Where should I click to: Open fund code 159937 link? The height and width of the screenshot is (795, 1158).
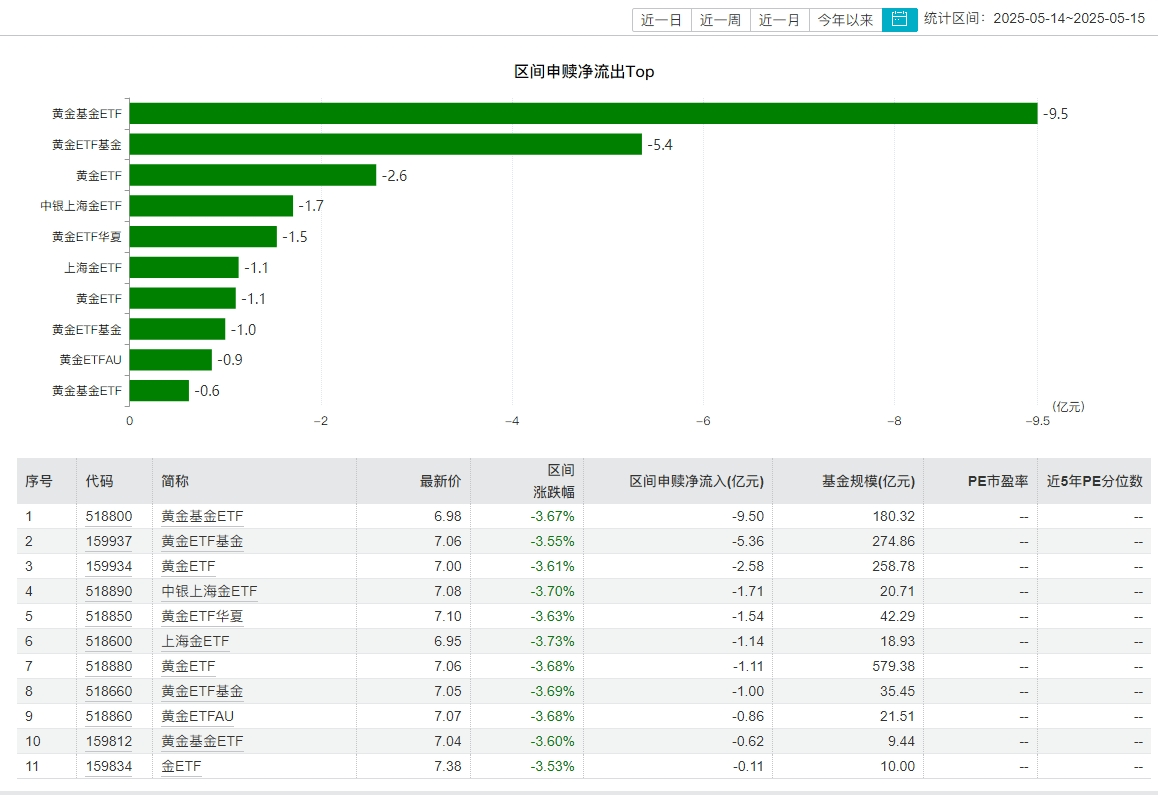click(109, 542)
